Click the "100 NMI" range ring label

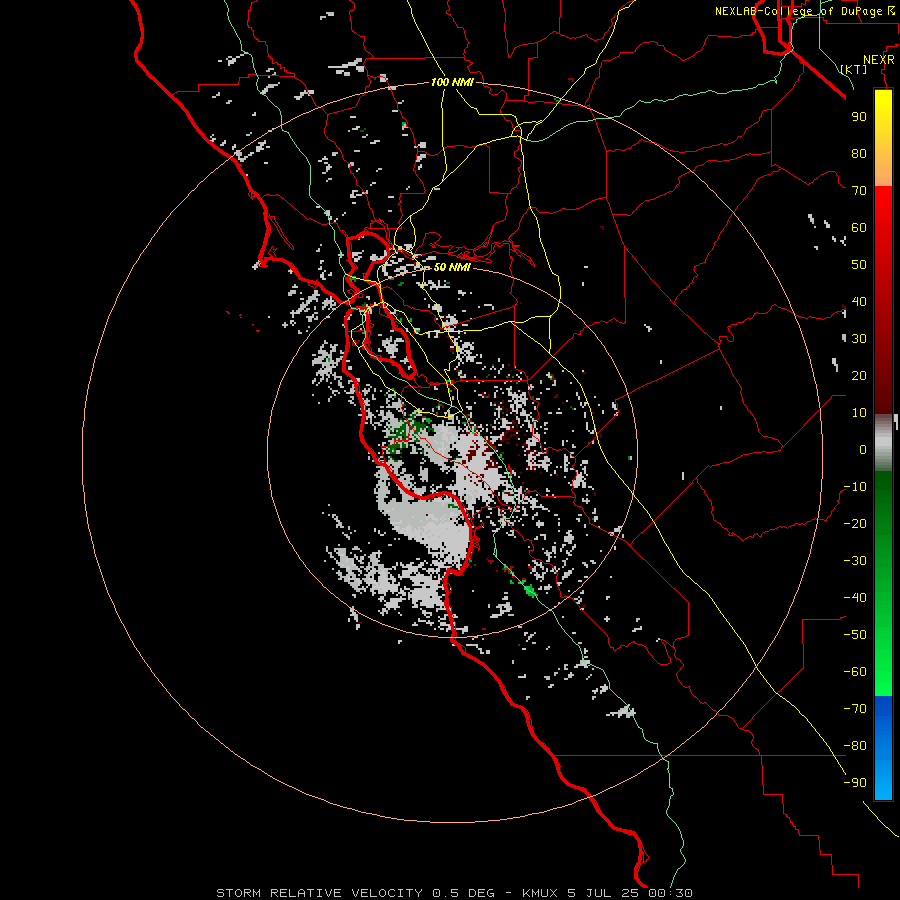(452, 82)
